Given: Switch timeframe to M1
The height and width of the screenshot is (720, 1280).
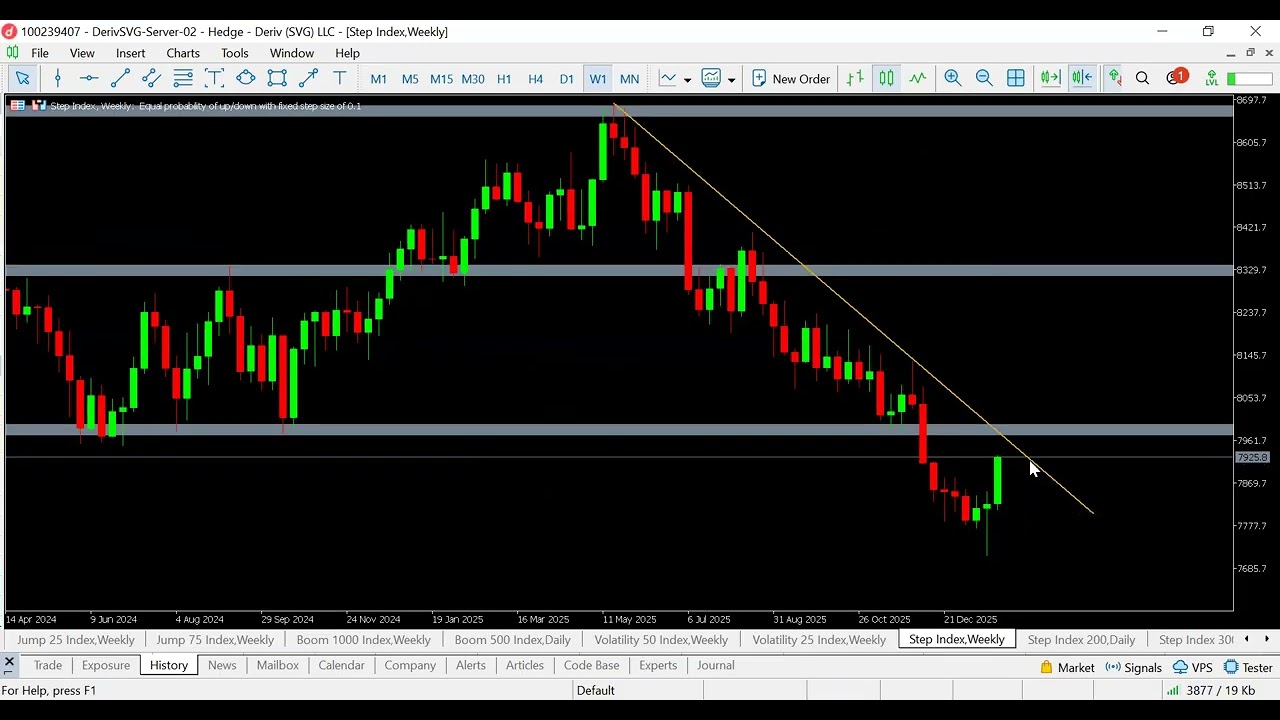Looking at the screenshot, I should tap(379, 79).
